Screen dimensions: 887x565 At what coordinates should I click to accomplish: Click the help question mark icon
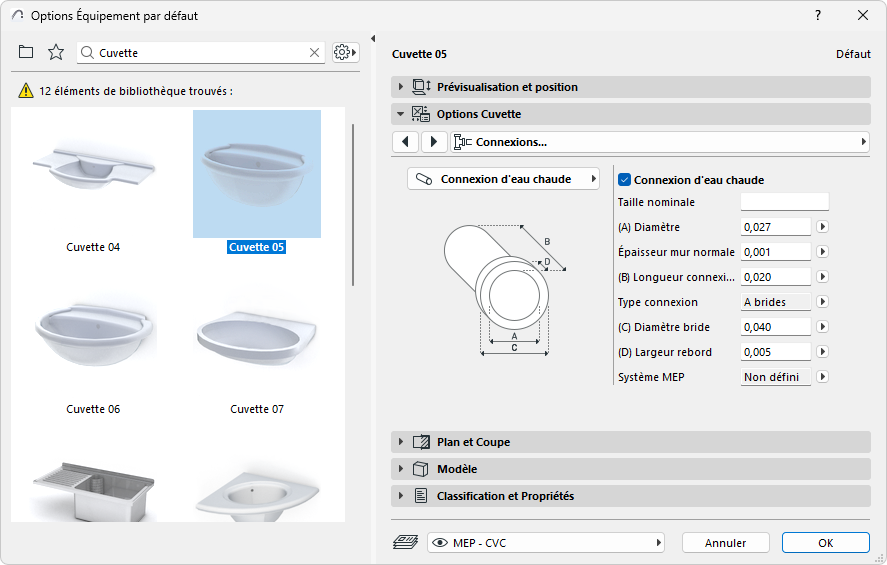818,15
